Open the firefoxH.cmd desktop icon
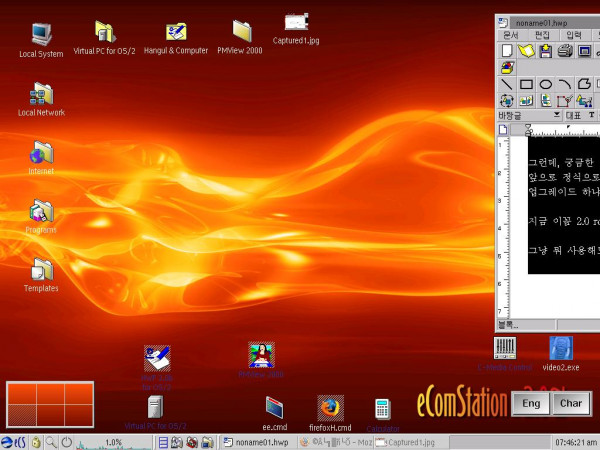This screenshot has height=450, width=600. [330, 407]
